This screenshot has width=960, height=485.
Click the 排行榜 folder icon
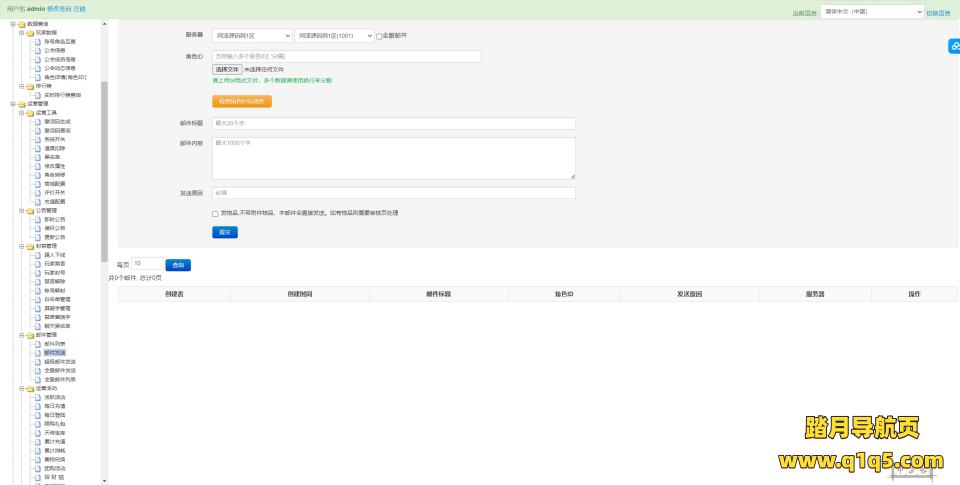28,86
